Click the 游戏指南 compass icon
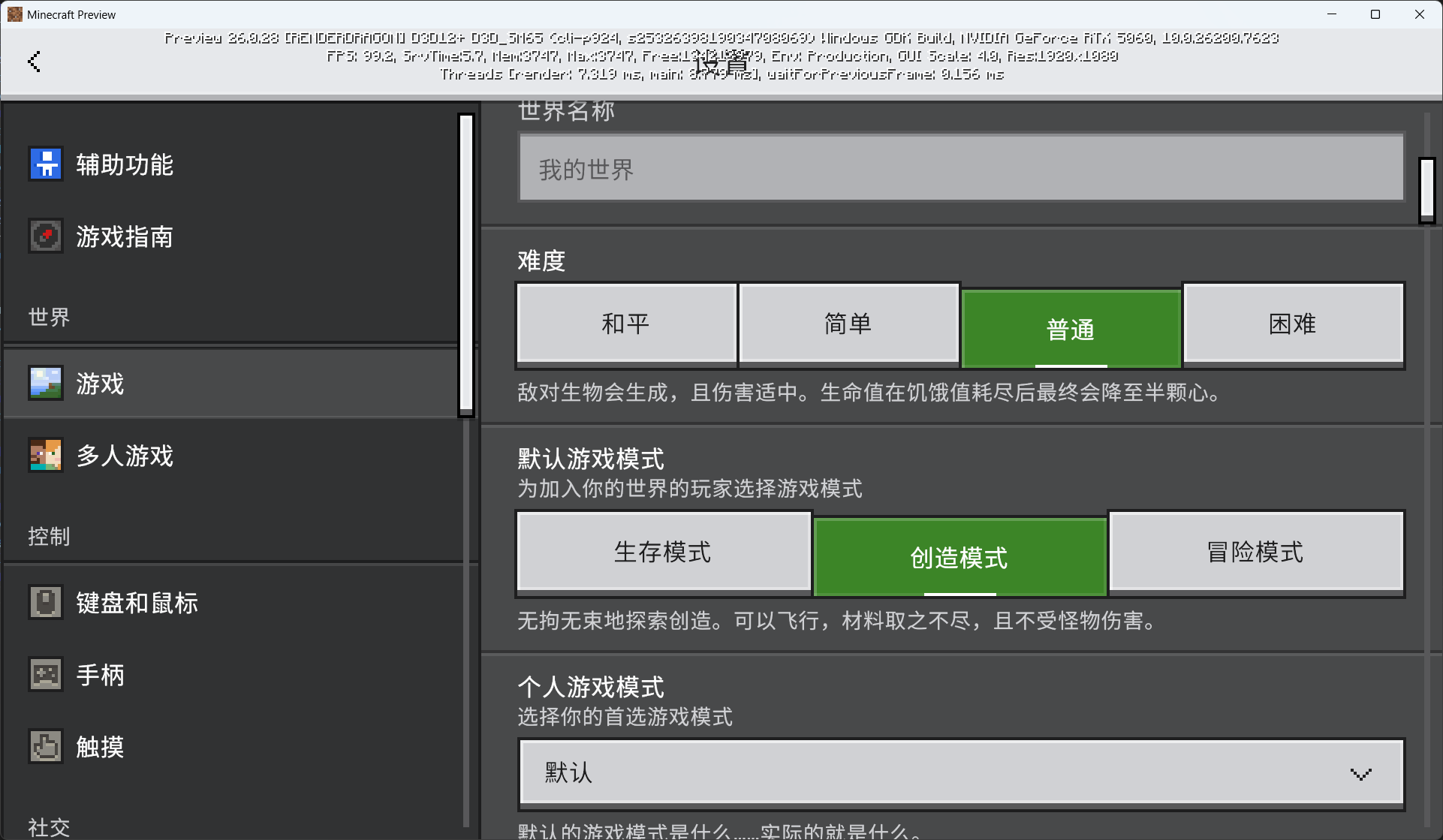This screenshot has height=840, width=1443. pyautogui.click(x=46, y=236)
